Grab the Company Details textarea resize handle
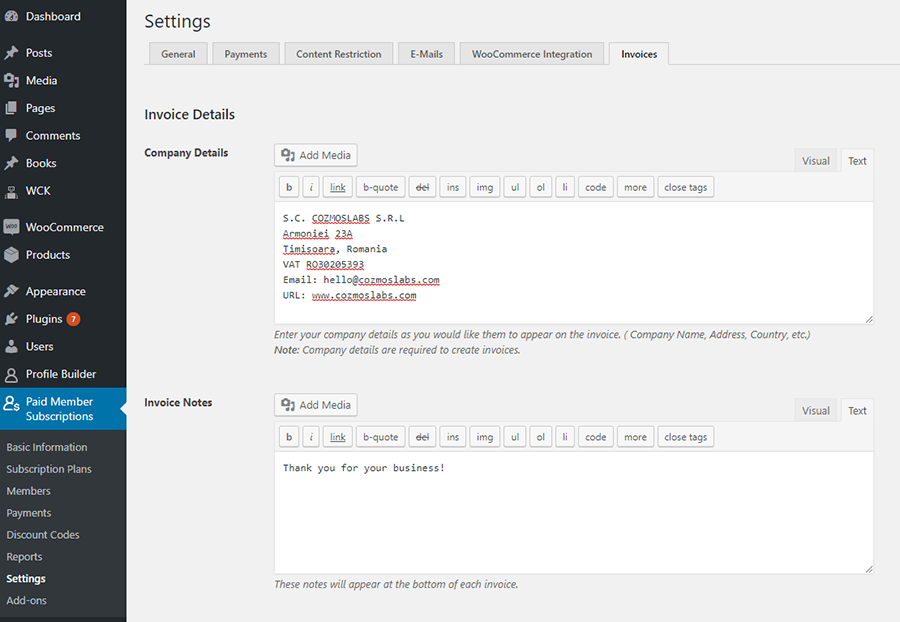Screen dimensions: 900x622 868,319
